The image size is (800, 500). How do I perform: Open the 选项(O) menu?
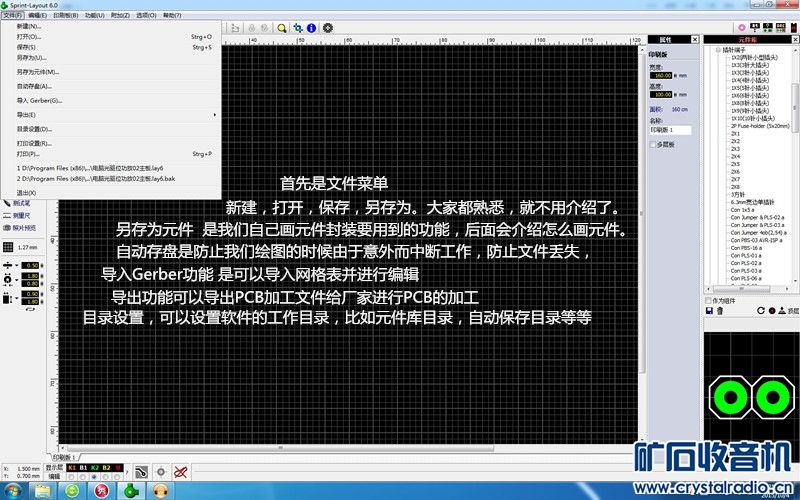[146, 15]
